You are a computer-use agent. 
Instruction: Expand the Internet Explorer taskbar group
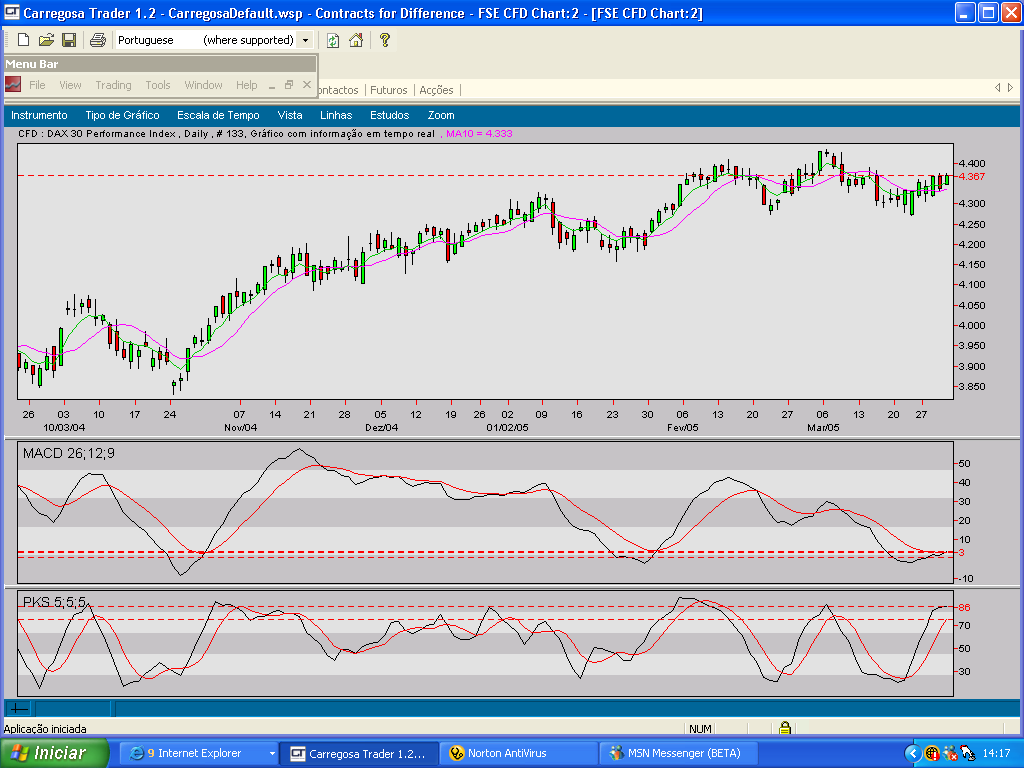pyautogui.click(x=272, y=753)
